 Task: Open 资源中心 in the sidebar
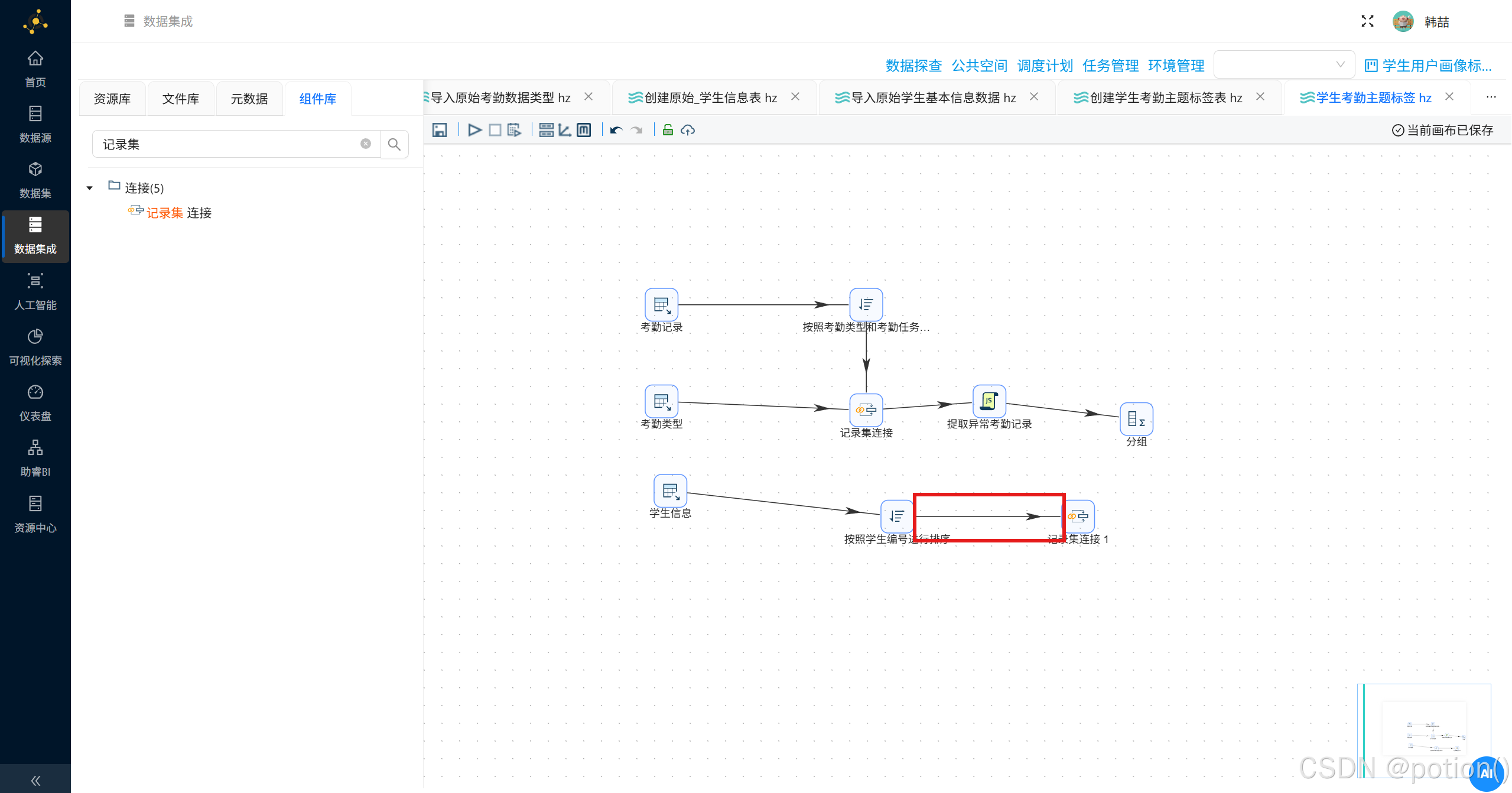[x=35, y=514]
